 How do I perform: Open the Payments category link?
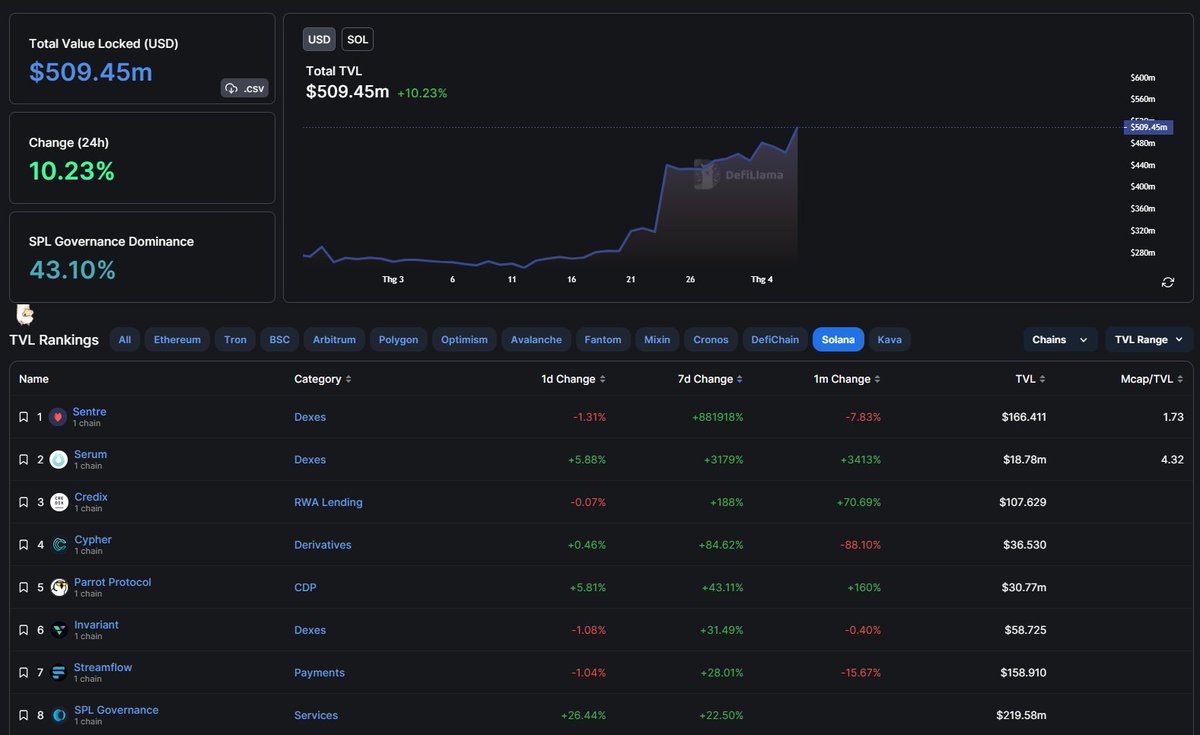click(x=319, y=673)
